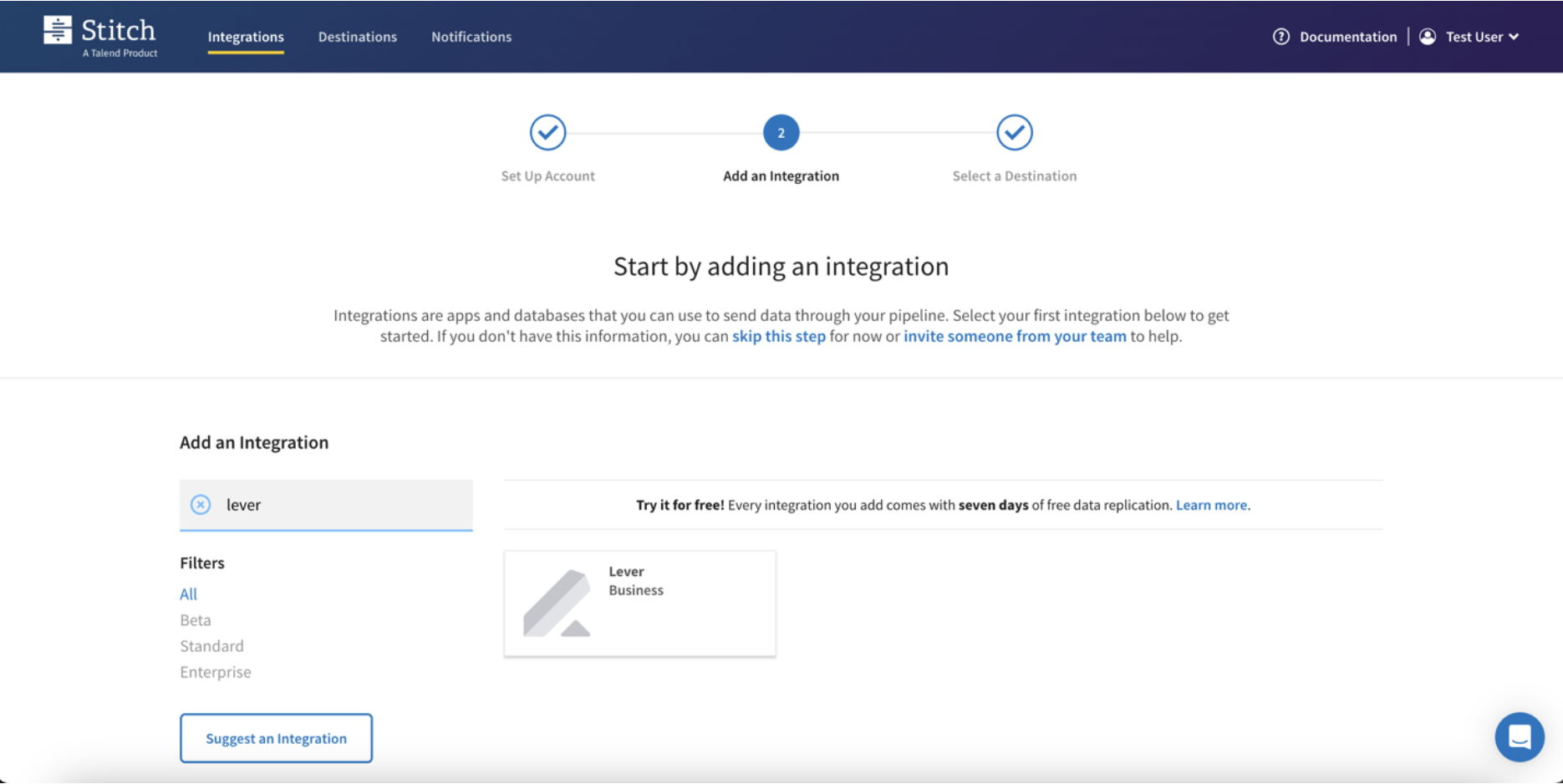
Task: Select the Lever Business integration logo
Action: [x=556, y=603]
